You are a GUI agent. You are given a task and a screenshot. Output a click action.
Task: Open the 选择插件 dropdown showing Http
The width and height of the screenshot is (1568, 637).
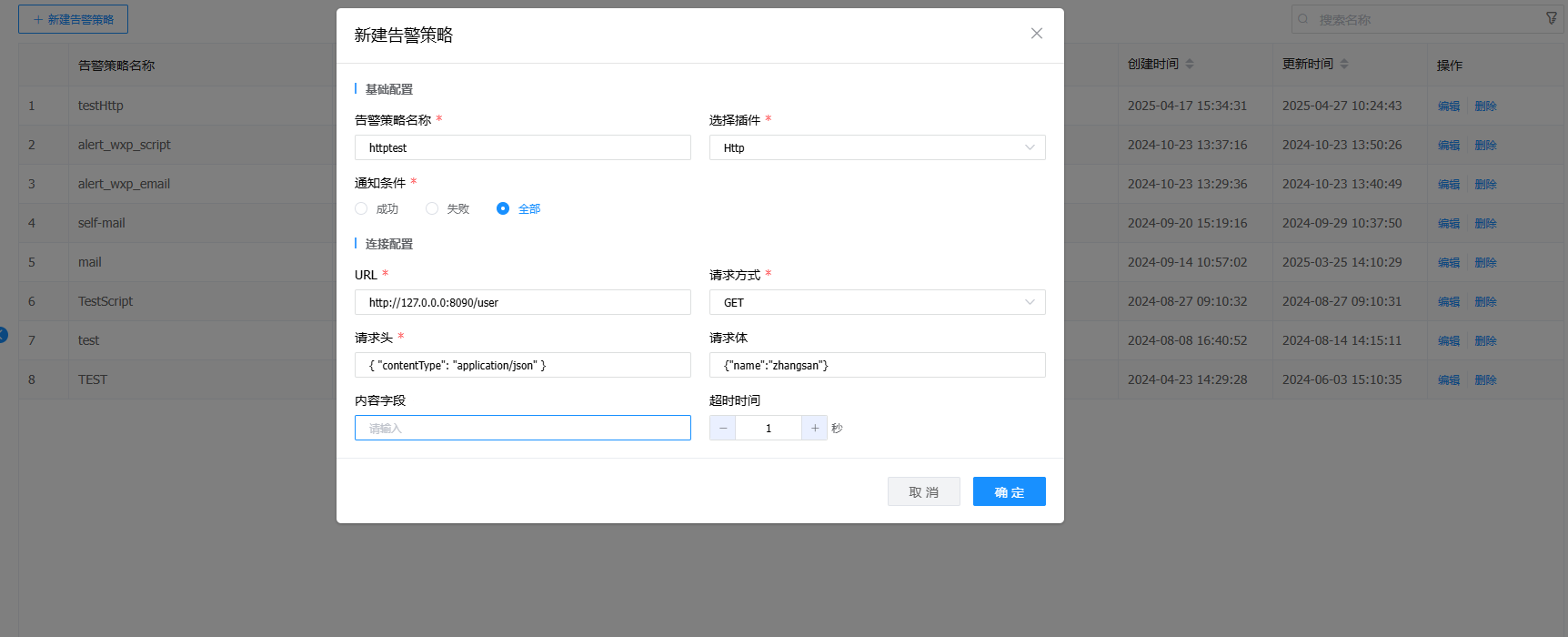[x=877, y=147]
